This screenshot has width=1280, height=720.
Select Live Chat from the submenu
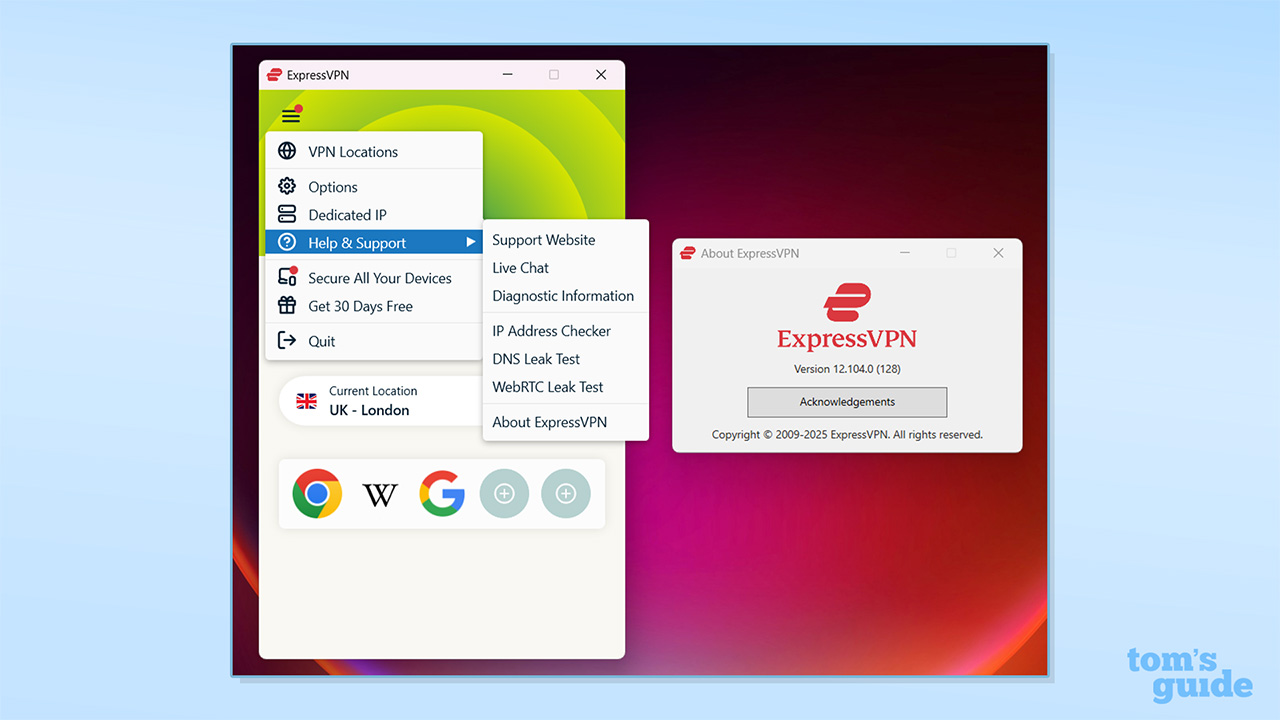[x=520, y=268]
